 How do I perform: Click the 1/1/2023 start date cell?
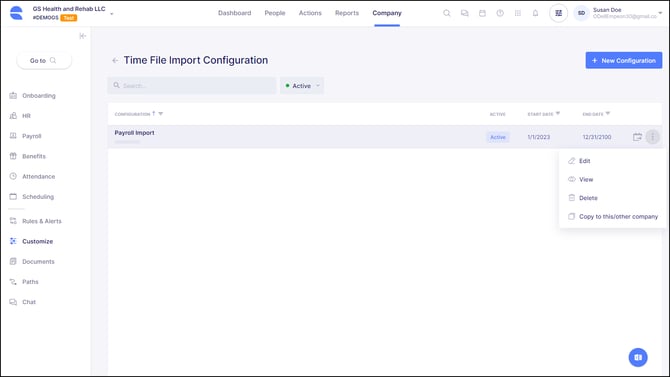(x=539, y=137)
